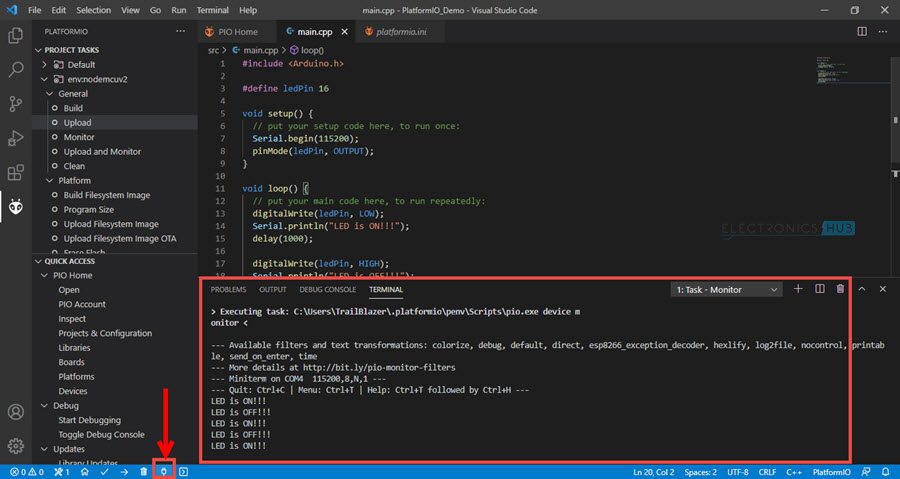
Task: Run Upload Filesystem Image OTA task
Action: pos(120,239)
